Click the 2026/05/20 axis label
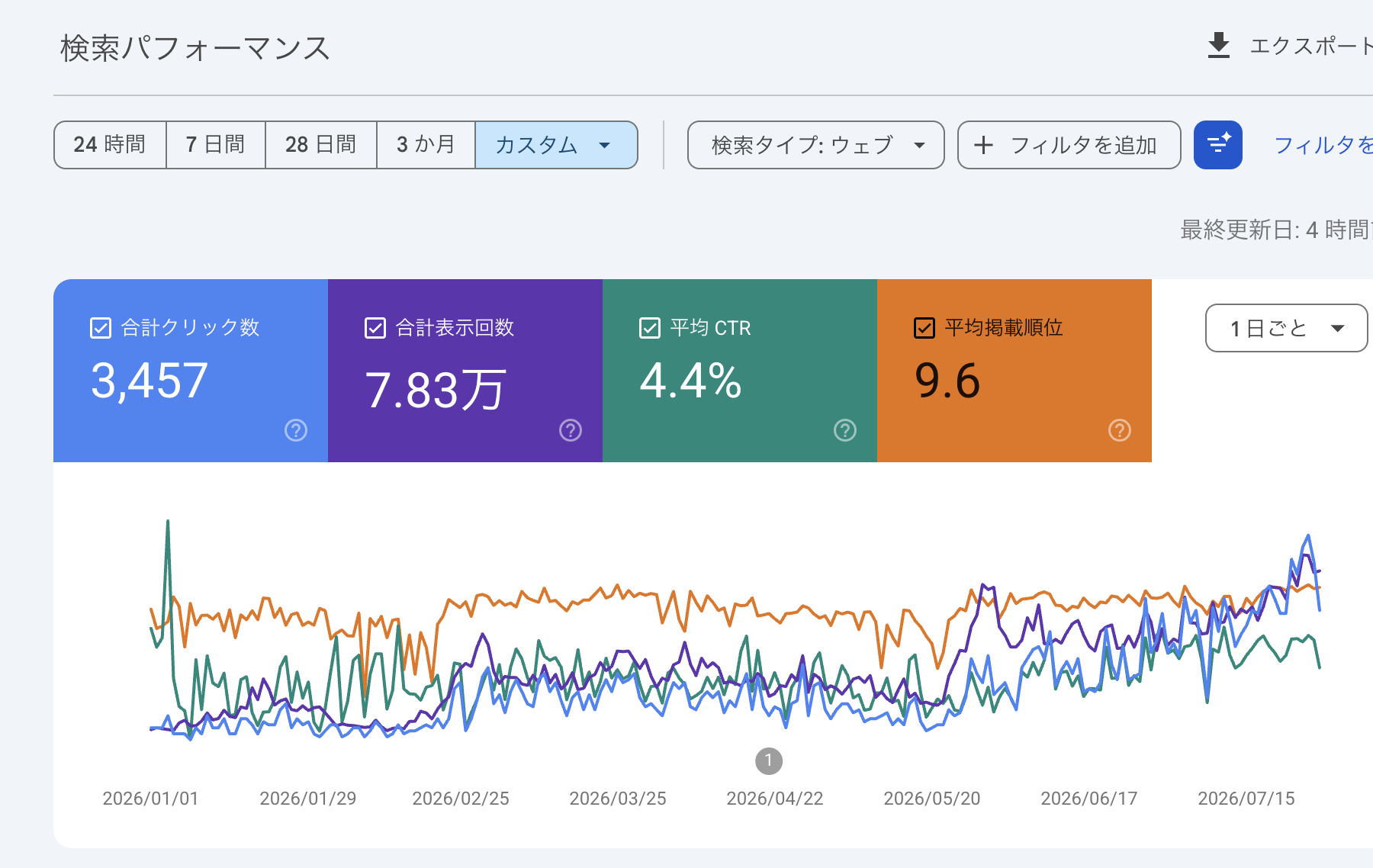This screenshot has height=868, width=1373. pyautogui.click(x=932, y=799)
